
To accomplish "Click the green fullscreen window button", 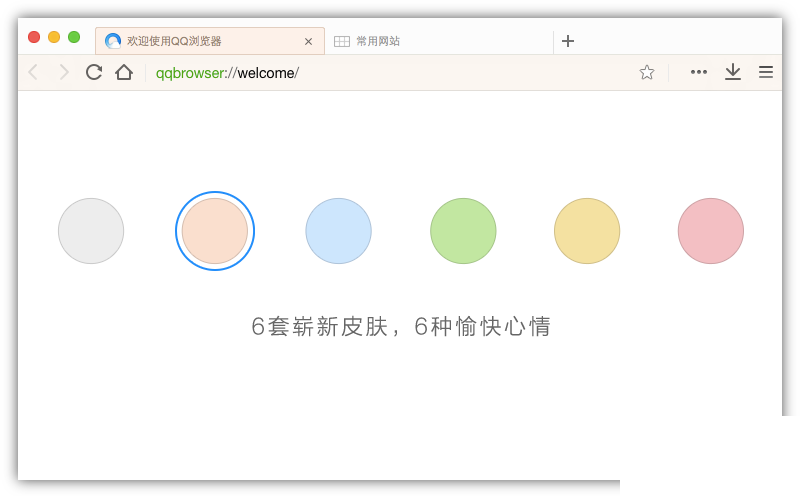I will [x=74, y=37].
